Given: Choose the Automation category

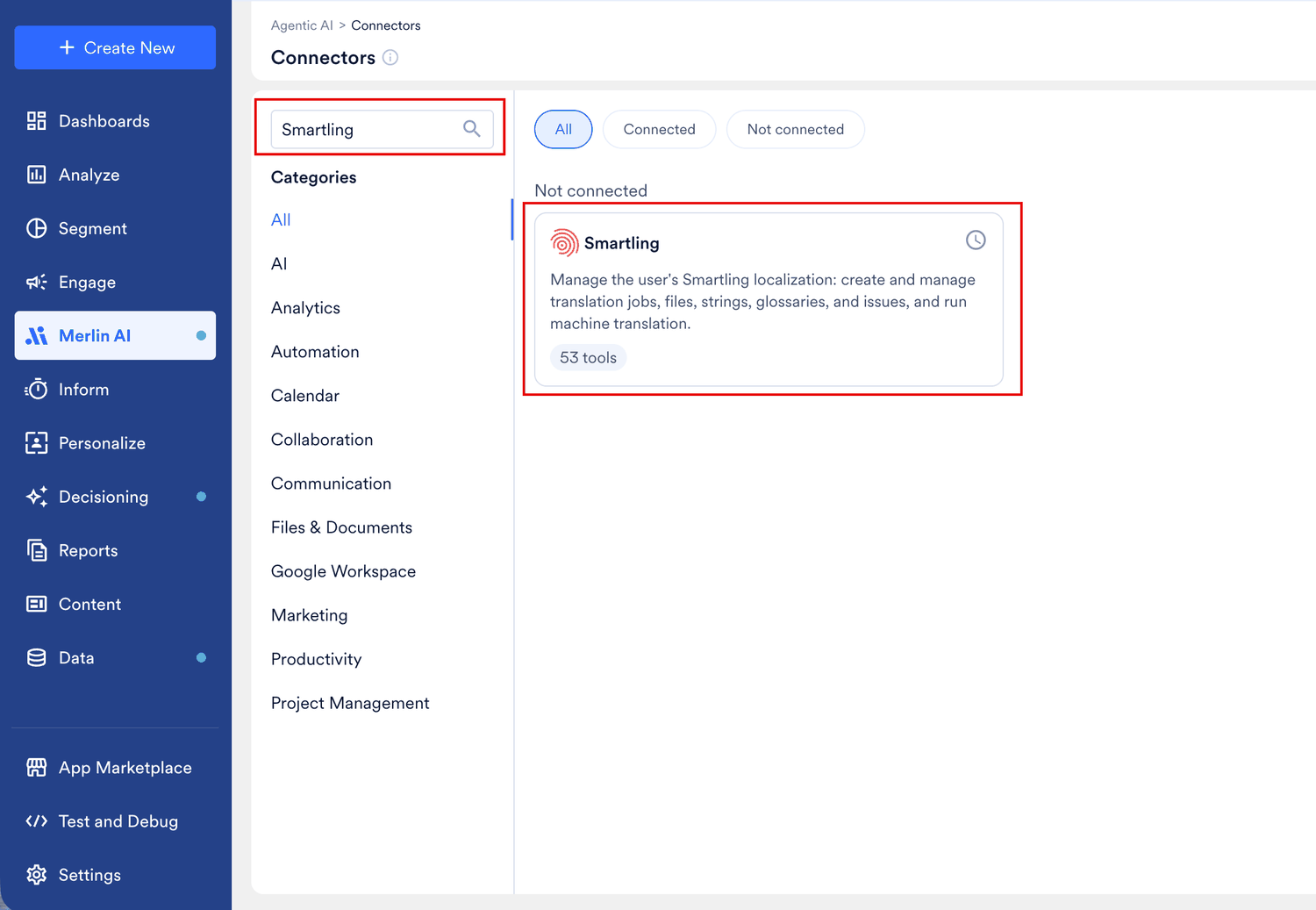Looking at the screenshot, I should [x=315, y=352].
